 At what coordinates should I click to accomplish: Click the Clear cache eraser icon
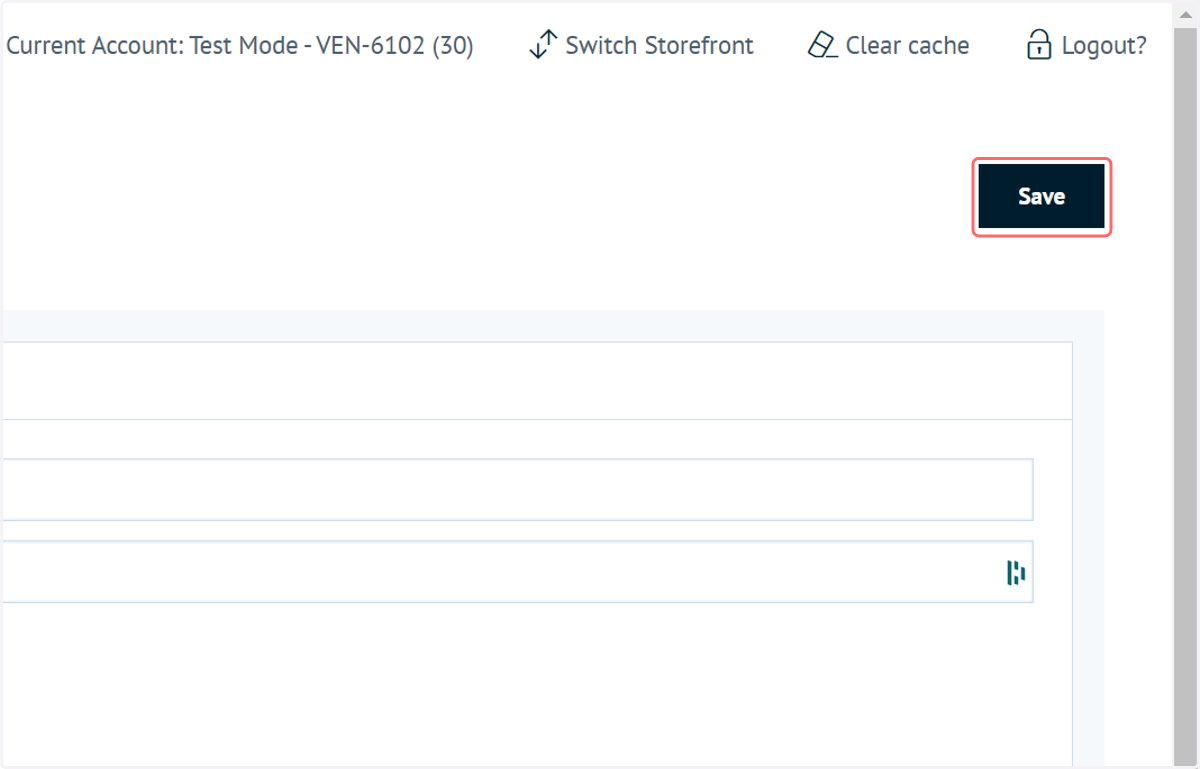(x=822, y=45)
